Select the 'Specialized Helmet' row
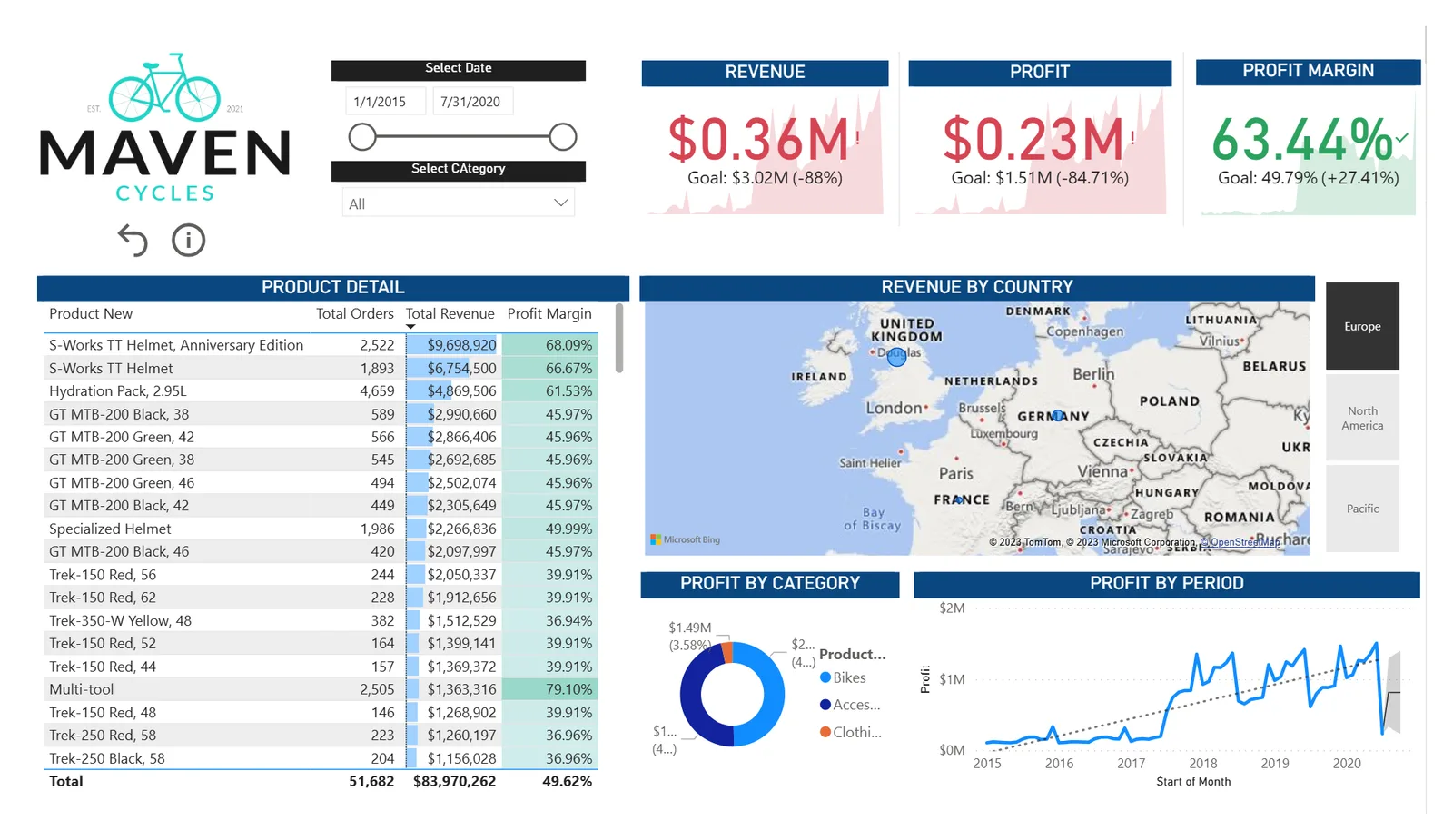This screenshot has height=840, width=1453. click(x=321, y=529)
